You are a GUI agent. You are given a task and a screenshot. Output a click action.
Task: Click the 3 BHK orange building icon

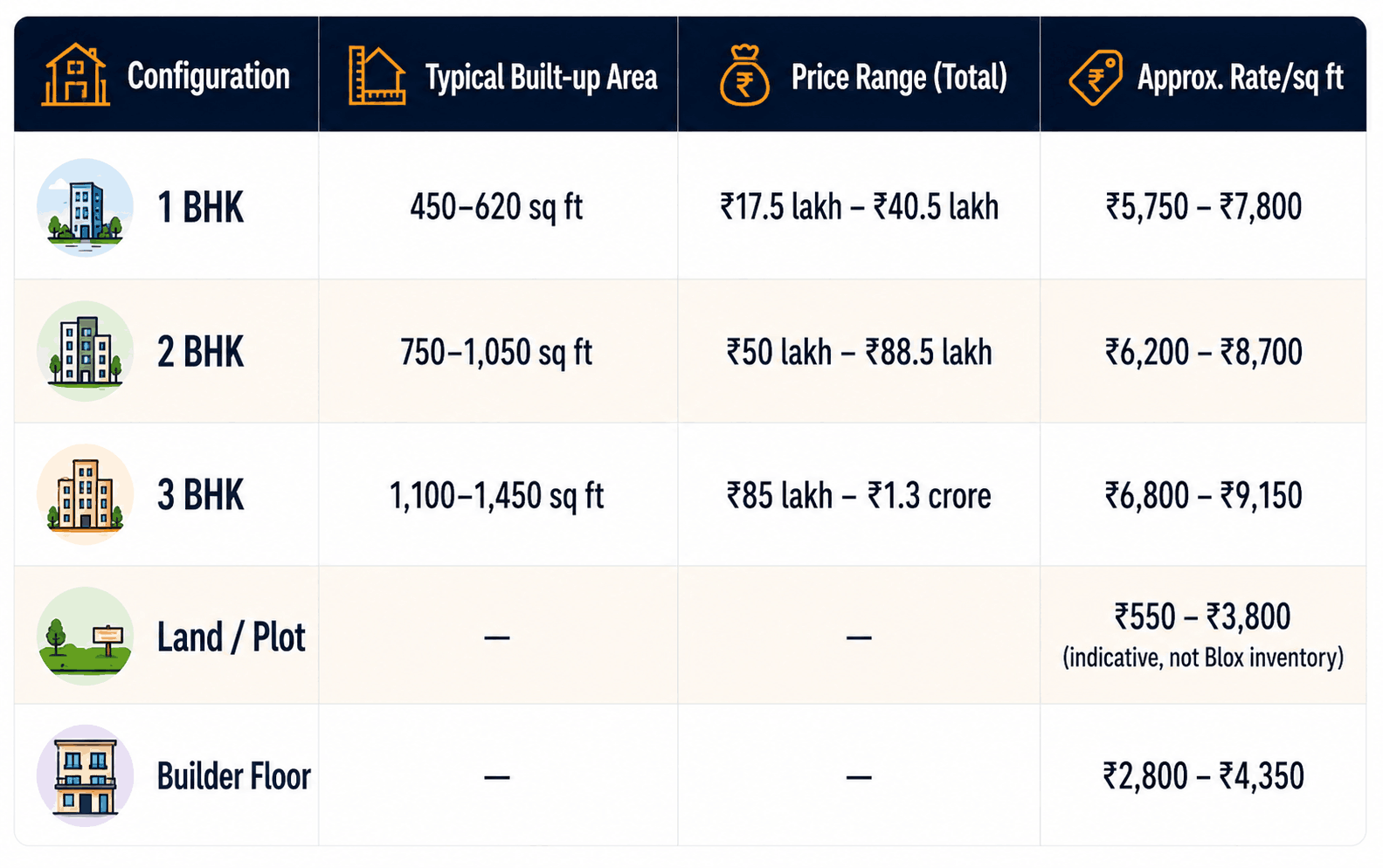tap(85, 494)
